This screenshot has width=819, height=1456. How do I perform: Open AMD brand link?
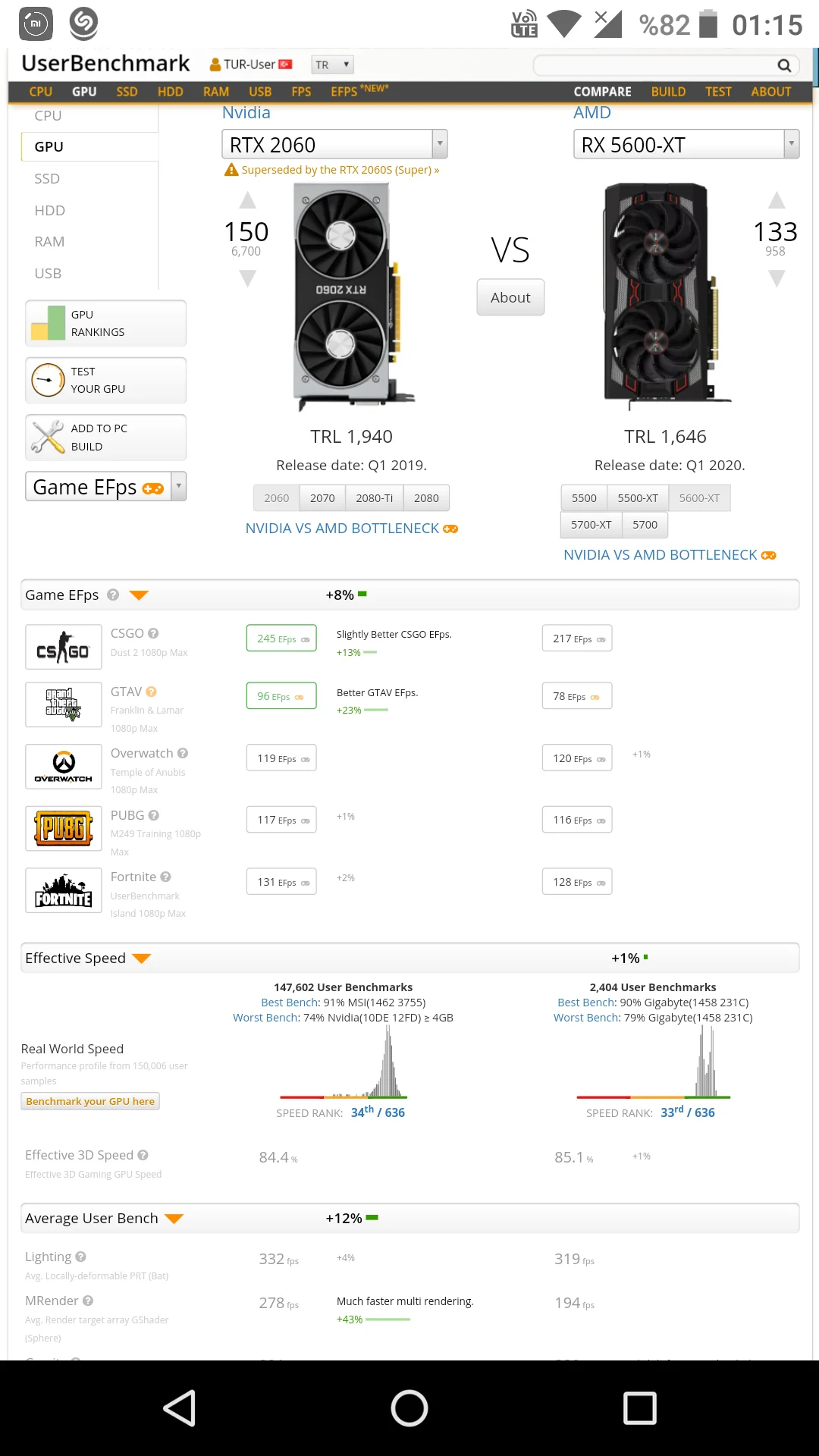[592, 113]
